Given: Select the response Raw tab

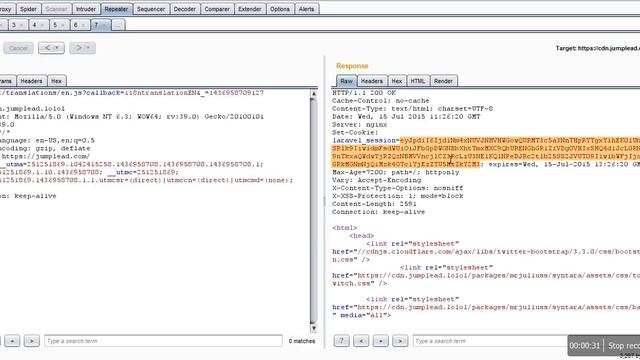Looking at the screenshot, I should click(x=347, y=81).
